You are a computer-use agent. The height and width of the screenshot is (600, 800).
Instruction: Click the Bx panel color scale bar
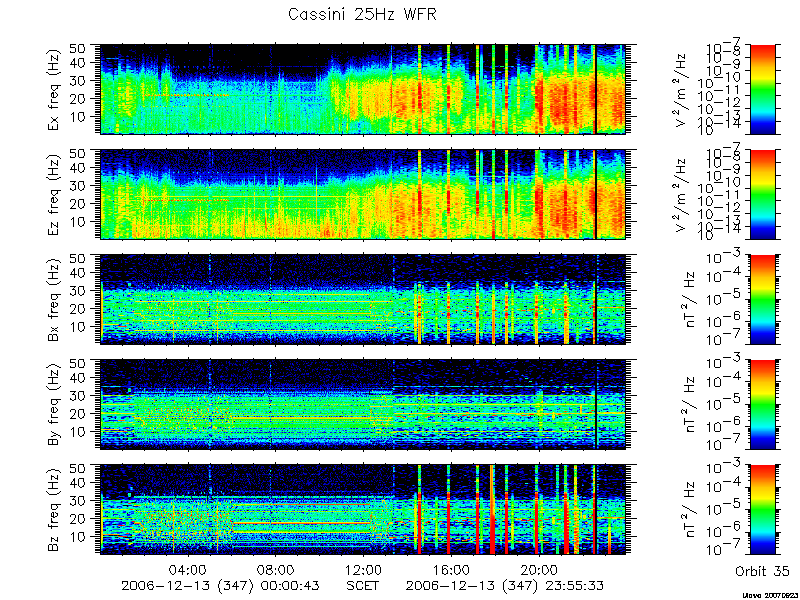point(762,299)
